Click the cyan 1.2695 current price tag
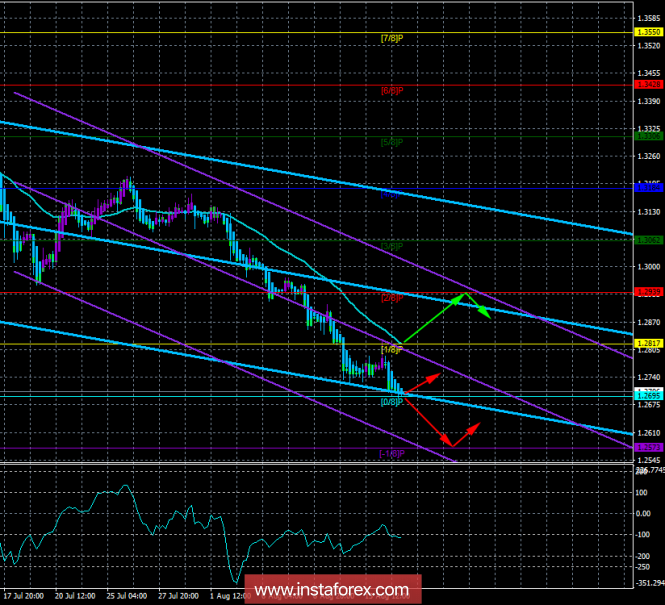665x605 pixels. point(648,396)
